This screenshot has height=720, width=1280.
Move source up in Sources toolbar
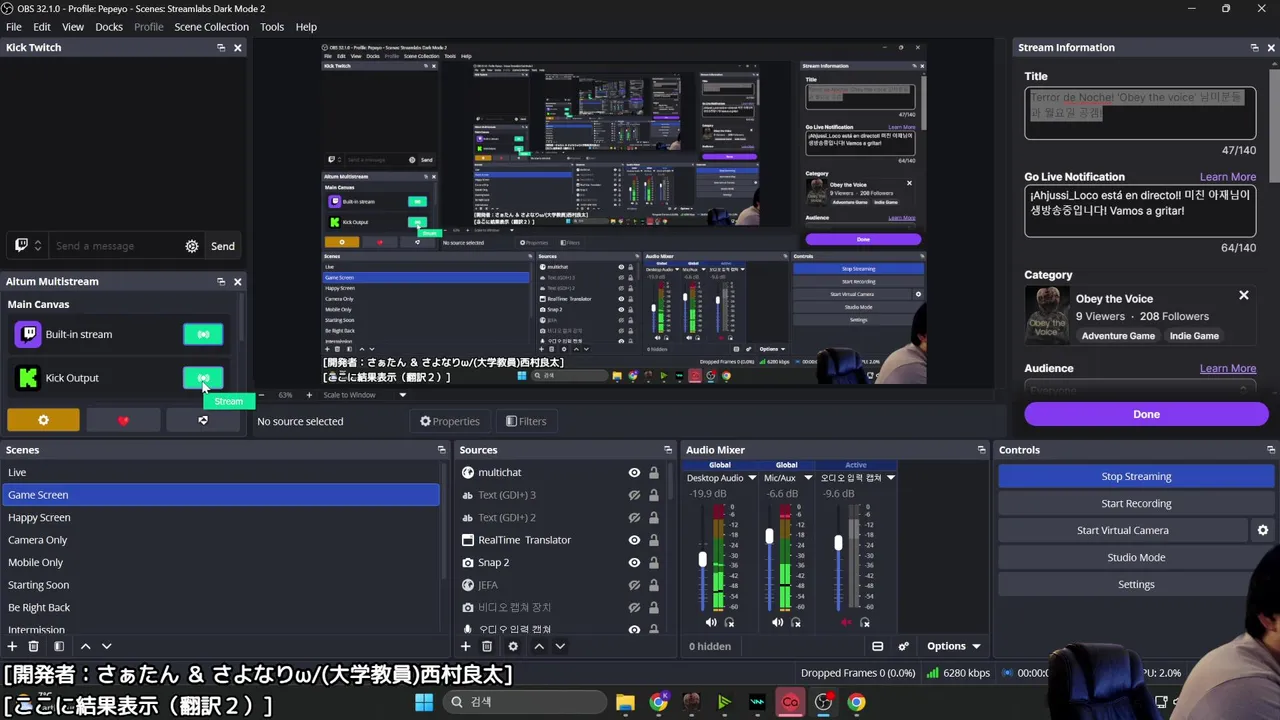tap(539, 646)
